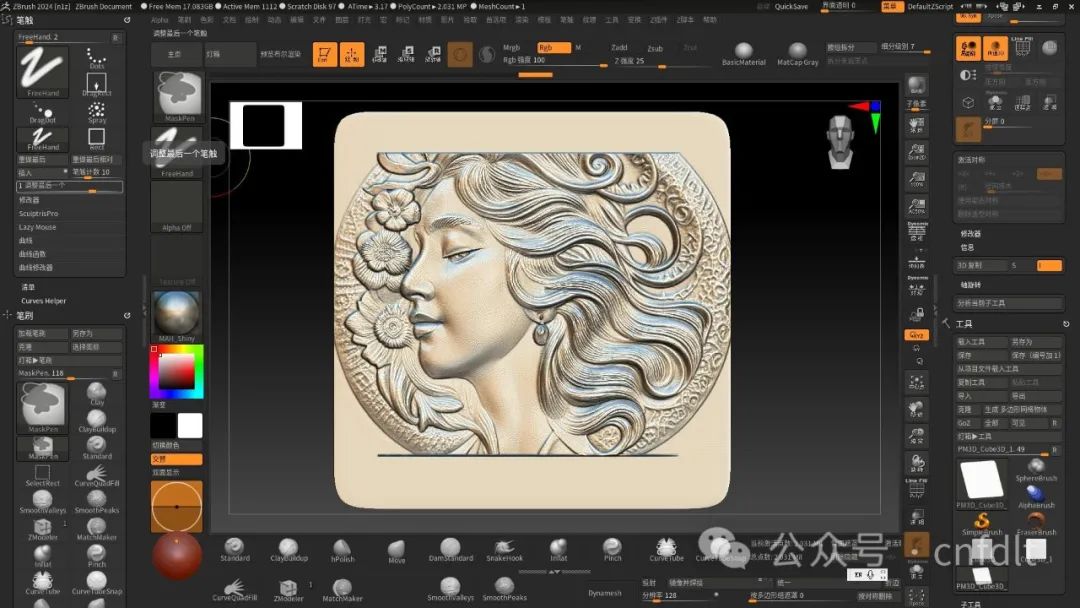Pick the hPolish brush
This screenshot has height=608, width=1080.
click(x=343, y=548)
